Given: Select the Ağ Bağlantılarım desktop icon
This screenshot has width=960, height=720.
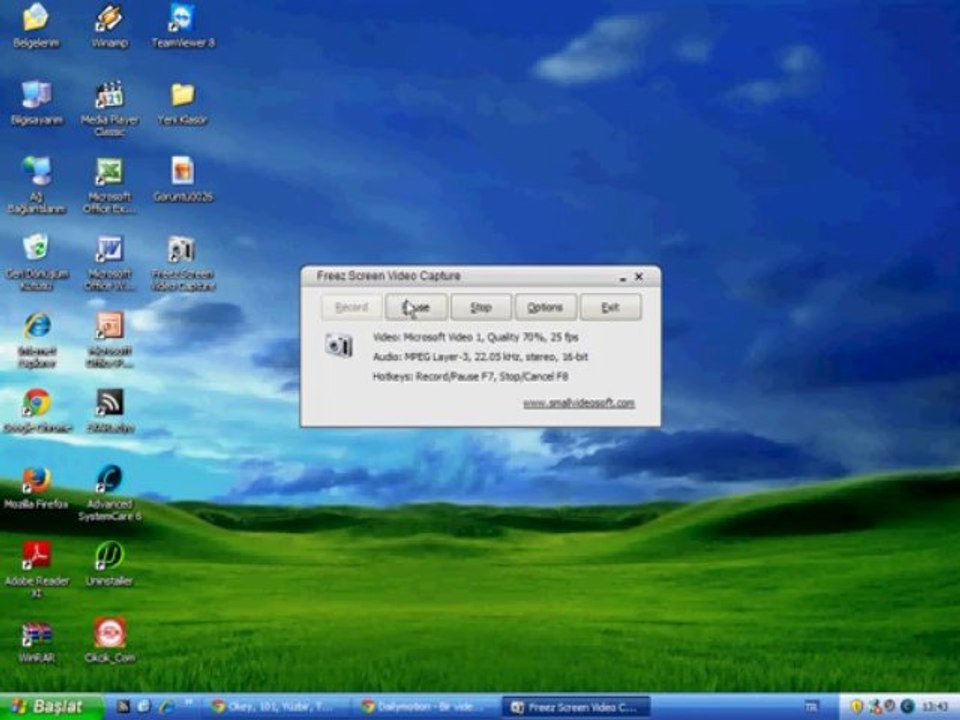Looking at the screenshot, I should pos(36,185).
